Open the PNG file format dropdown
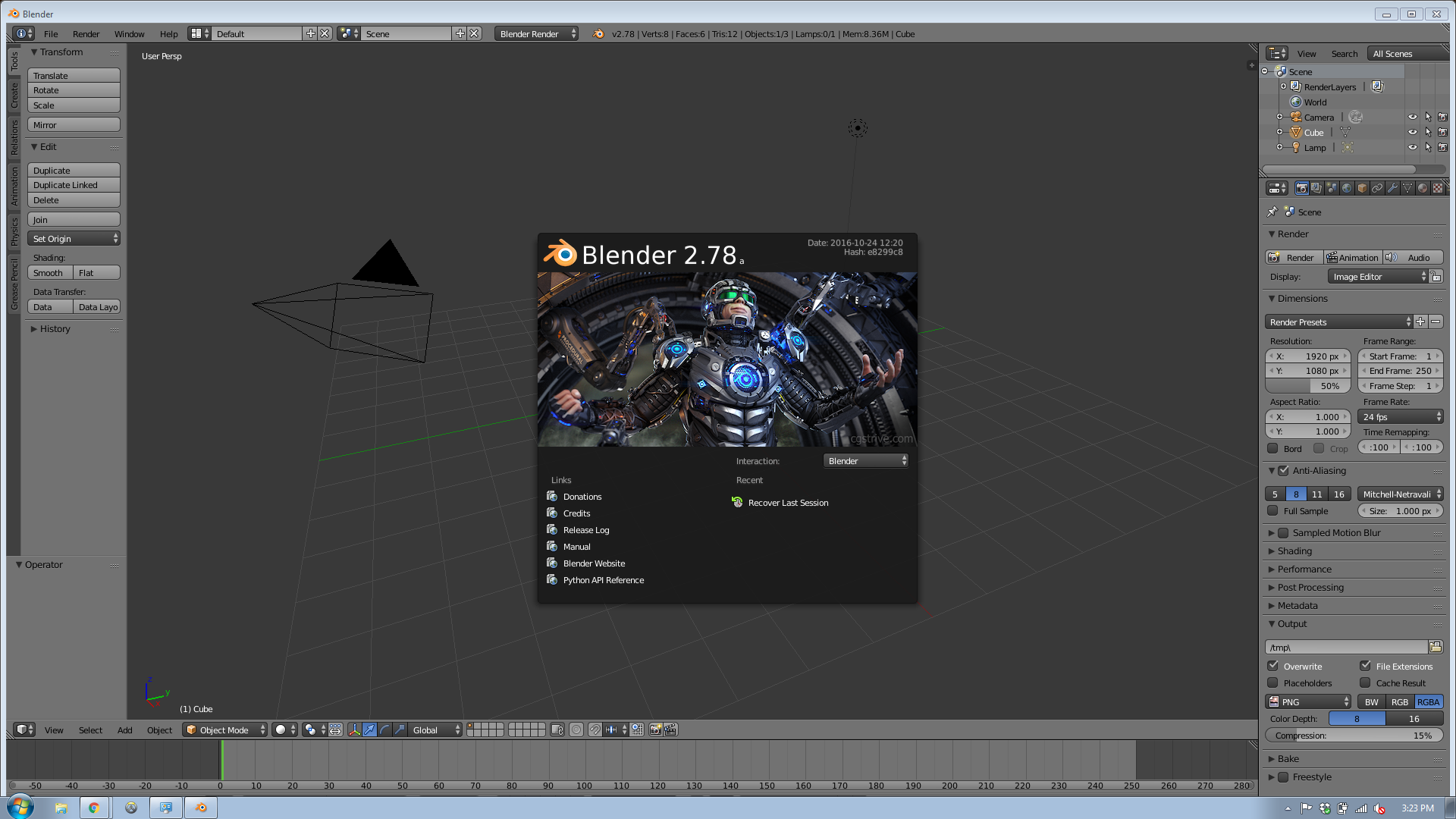Image resolution: width=1456 pixels, height=819 pixels. pos(1308,701)
